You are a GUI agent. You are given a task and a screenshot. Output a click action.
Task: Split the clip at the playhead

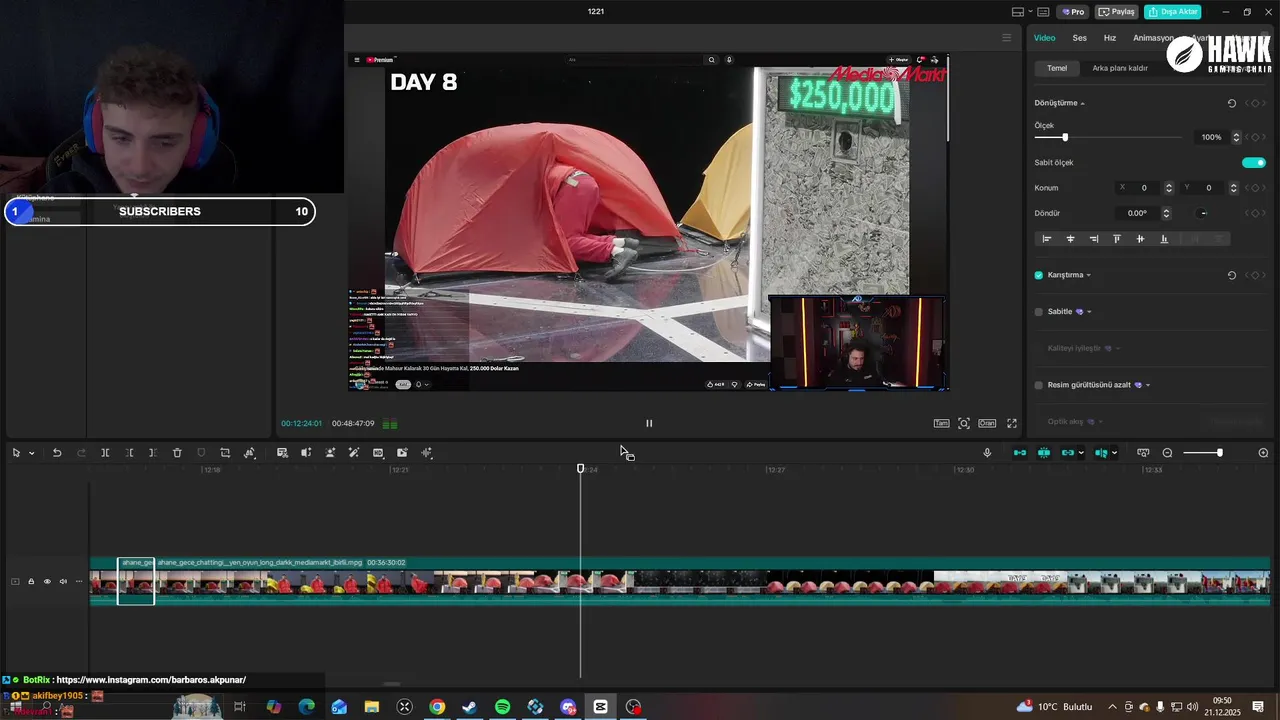pyautogui.click(x=105, y=453)
